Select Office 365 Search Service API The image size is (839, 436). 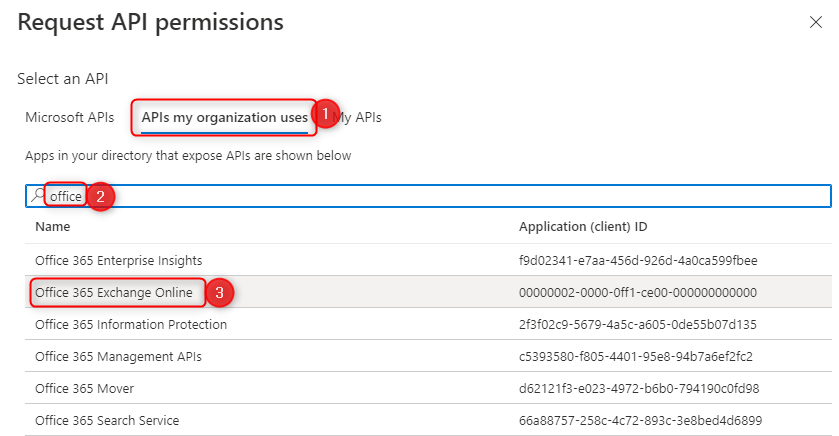[107, 420]
